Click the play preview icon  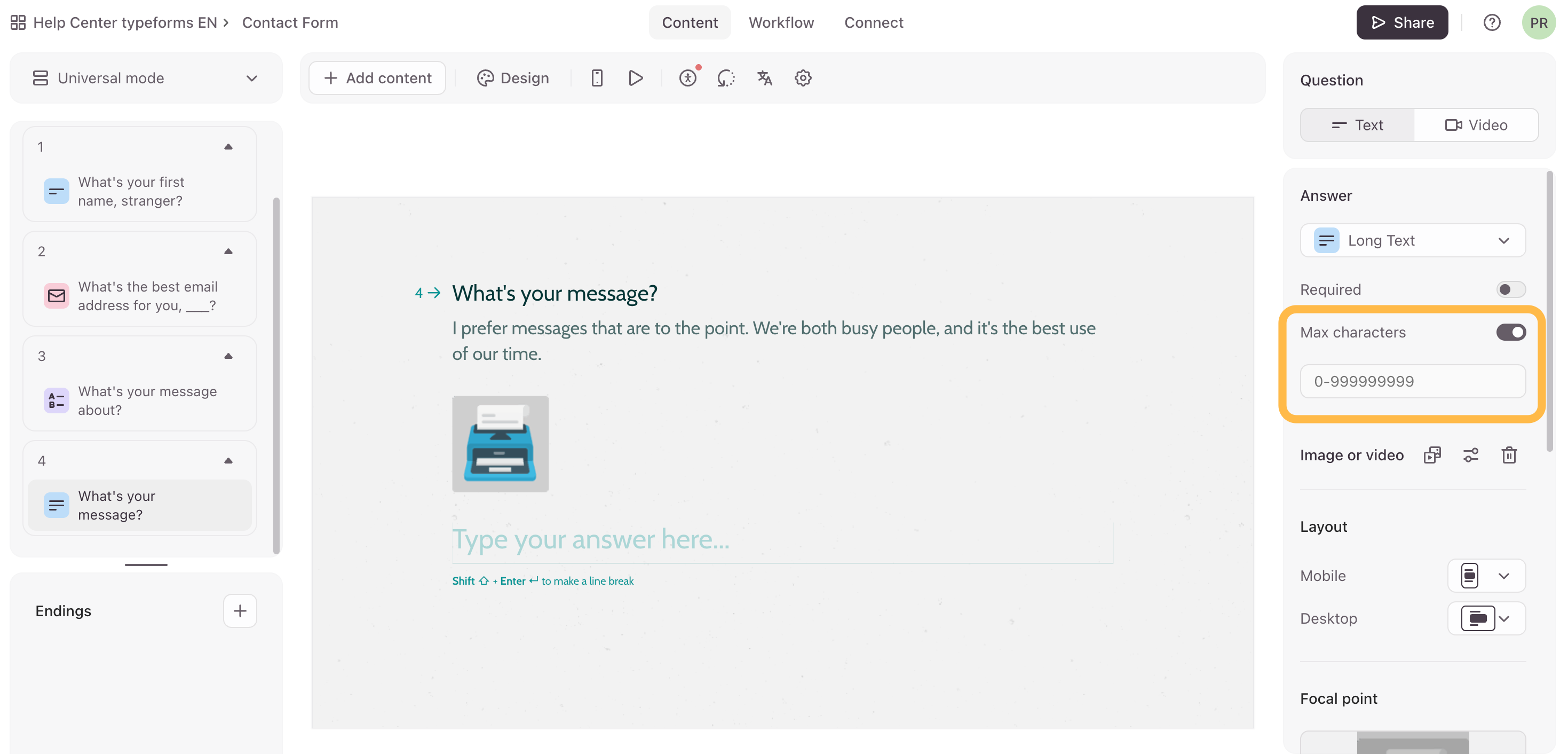636,78
